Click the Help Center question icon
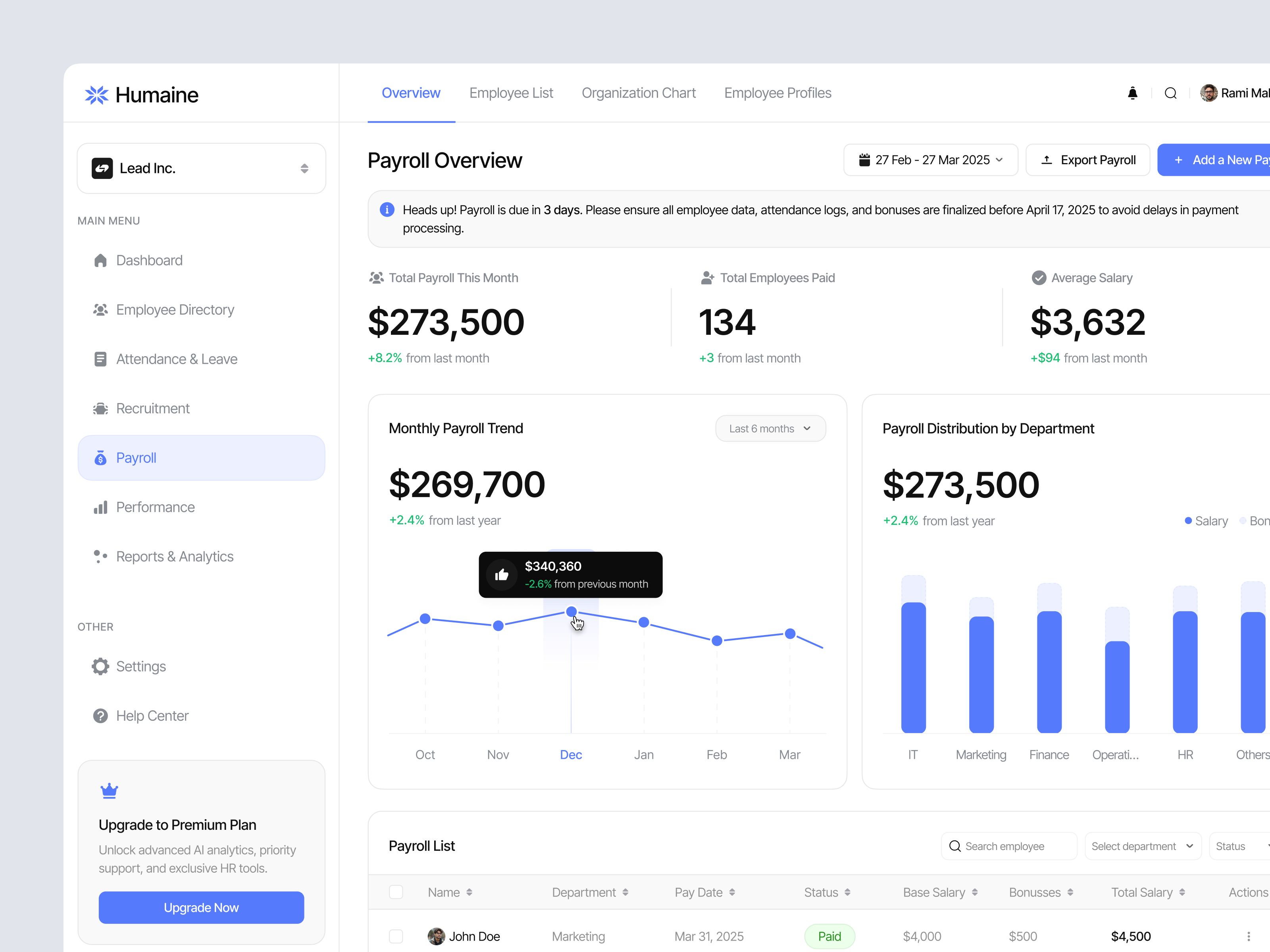The width and height of the screenshot is (1270, 952). click(x=100, y=716)
